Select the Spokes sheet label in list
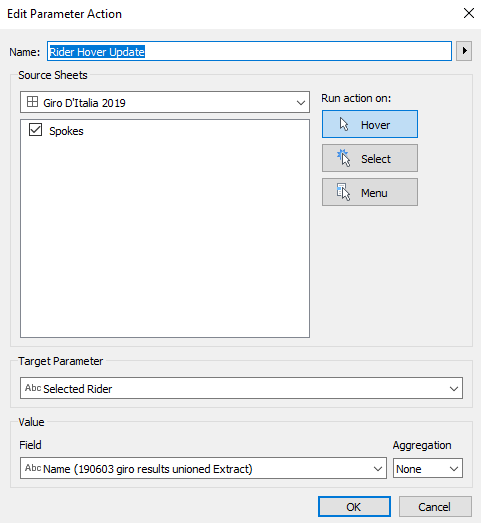 [x=66, y=131]
